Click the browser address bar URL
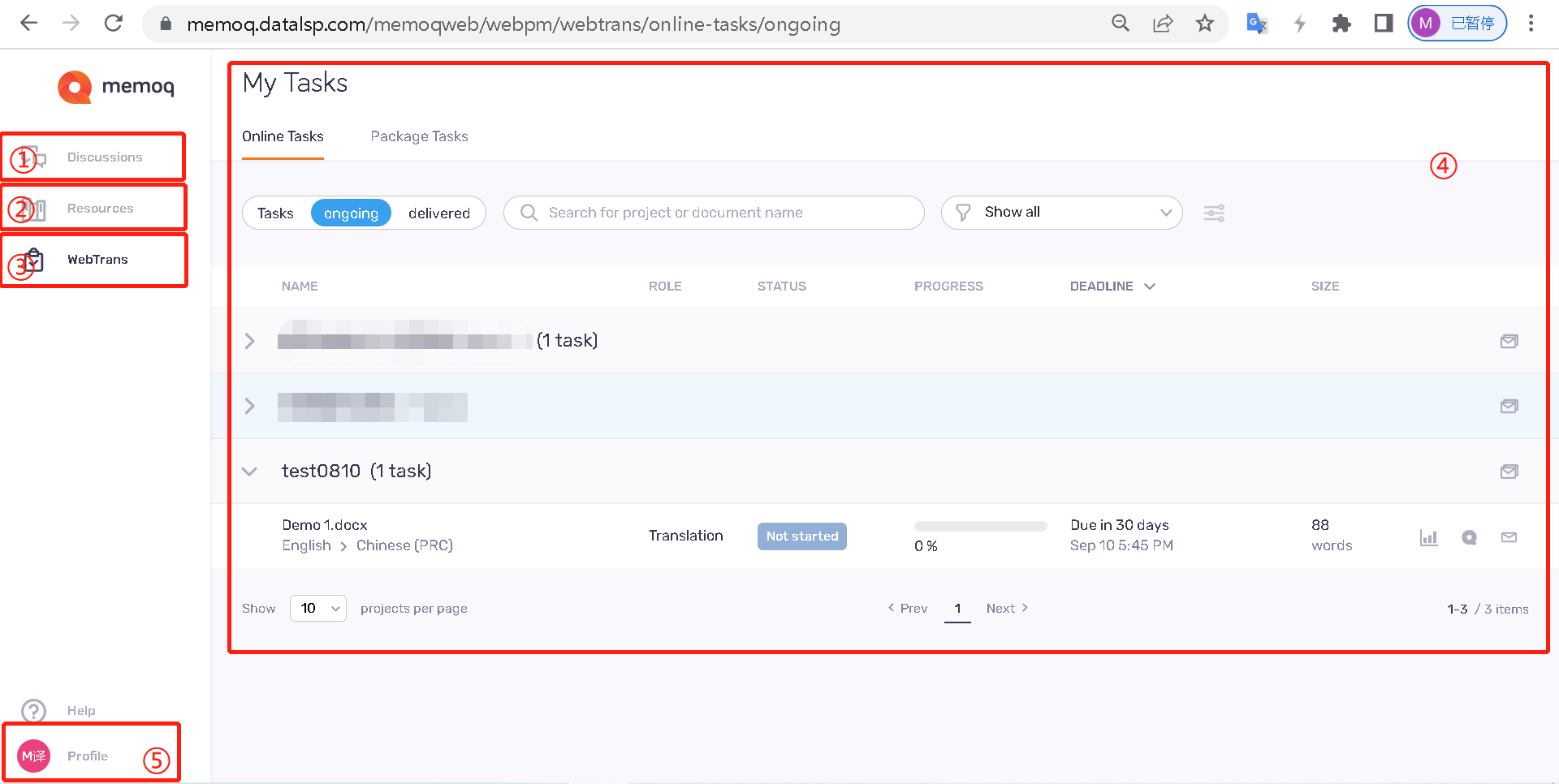 click(x=513, y=24)
